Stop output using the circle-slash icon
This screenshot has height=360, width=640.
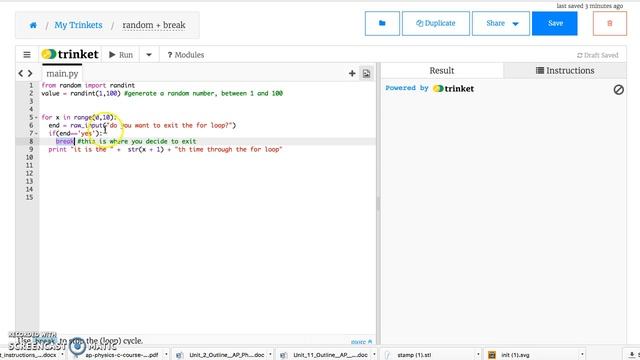click(618, 89)
